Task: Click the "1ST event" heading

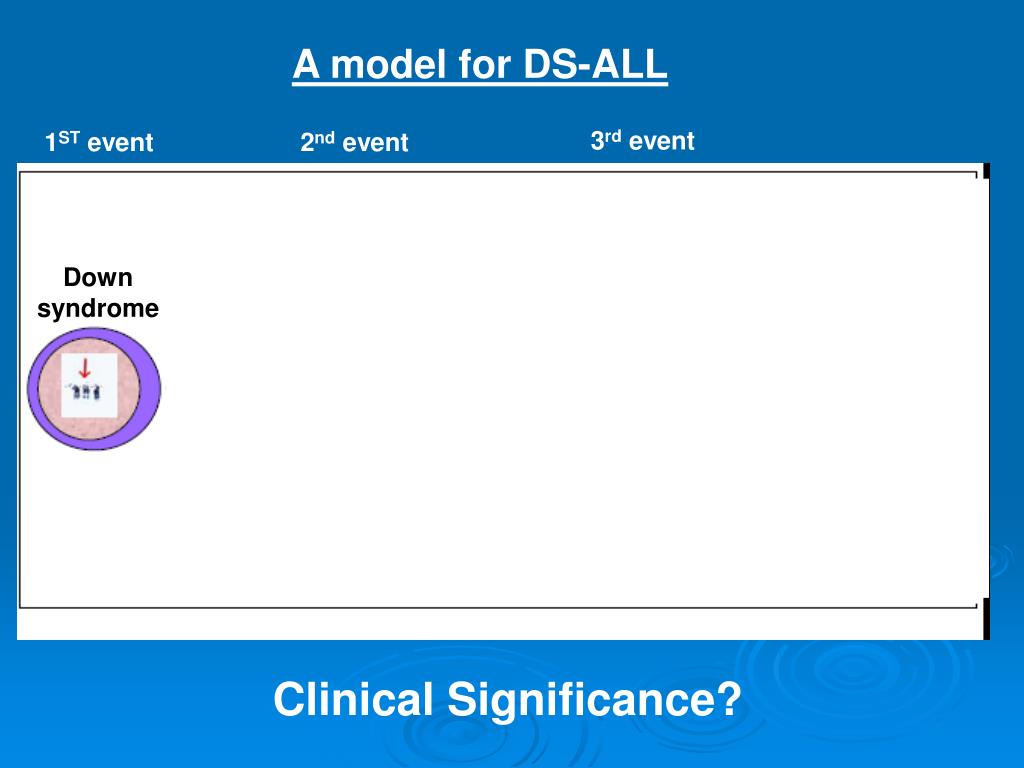Action: (x=99, y=142)
